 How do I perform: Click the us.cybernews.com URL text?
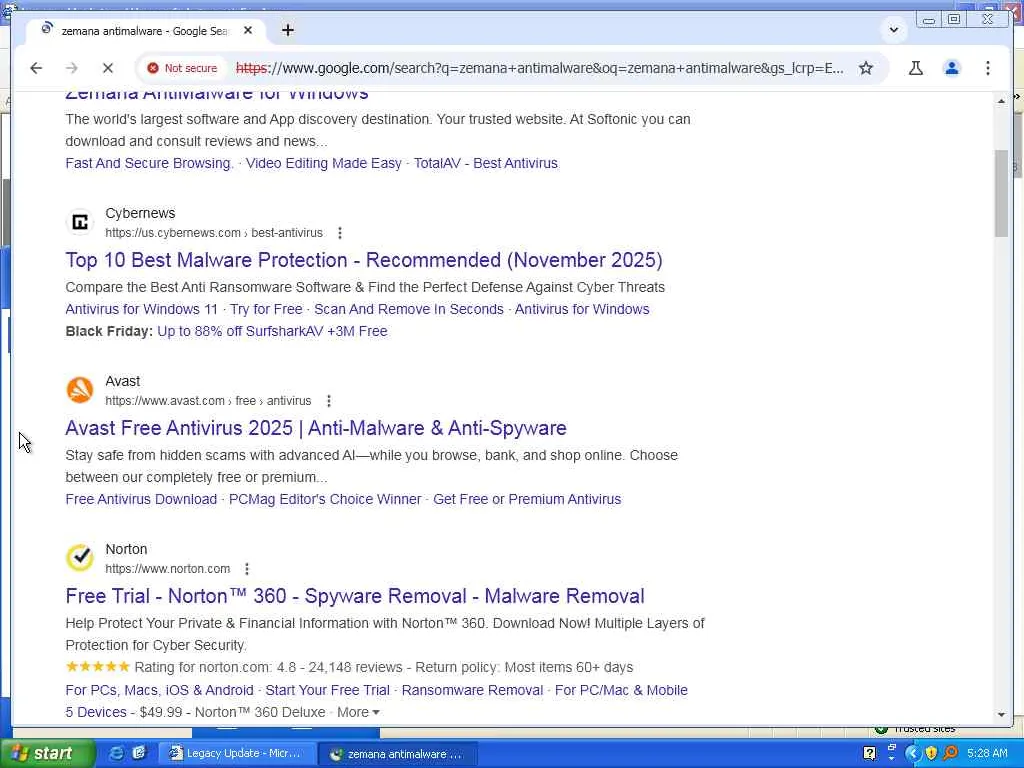pos(214,232)
